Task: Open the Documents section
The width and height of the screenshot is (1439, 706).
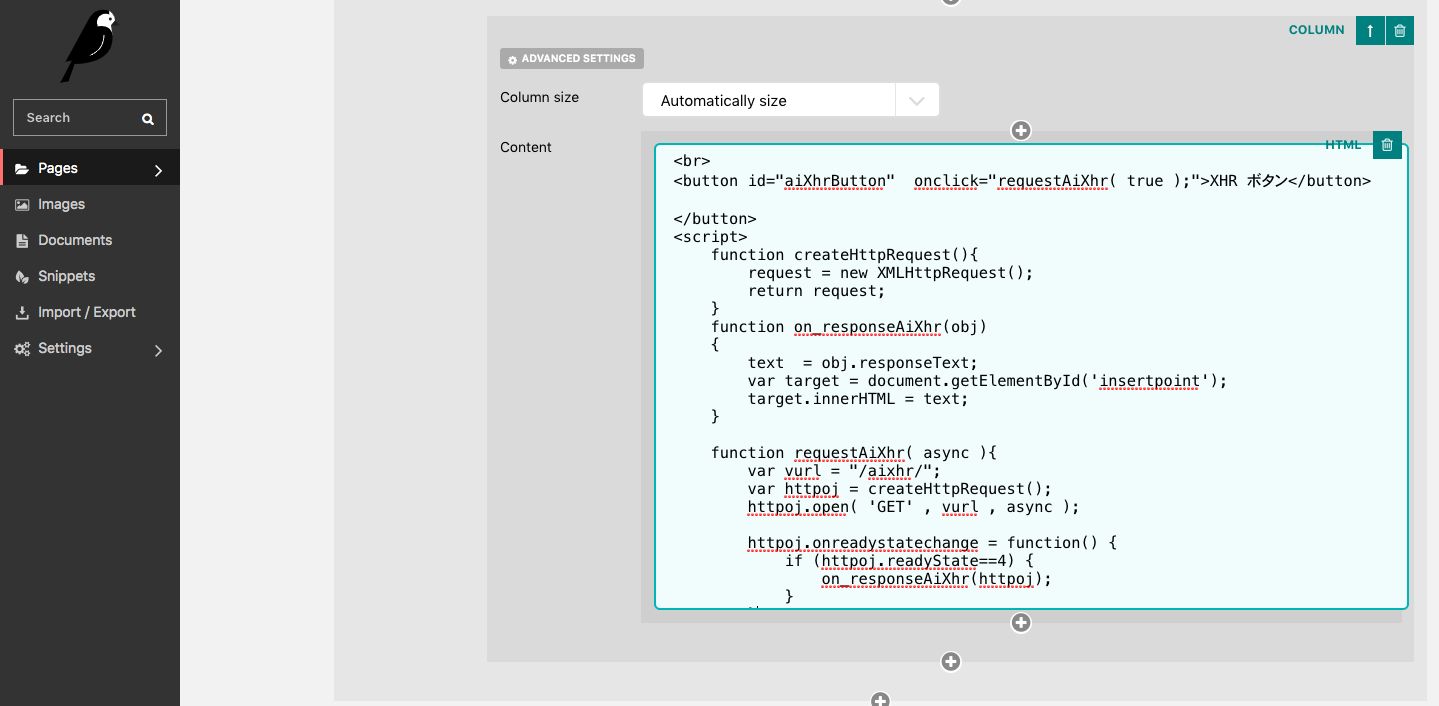Action: coord(90,240)
